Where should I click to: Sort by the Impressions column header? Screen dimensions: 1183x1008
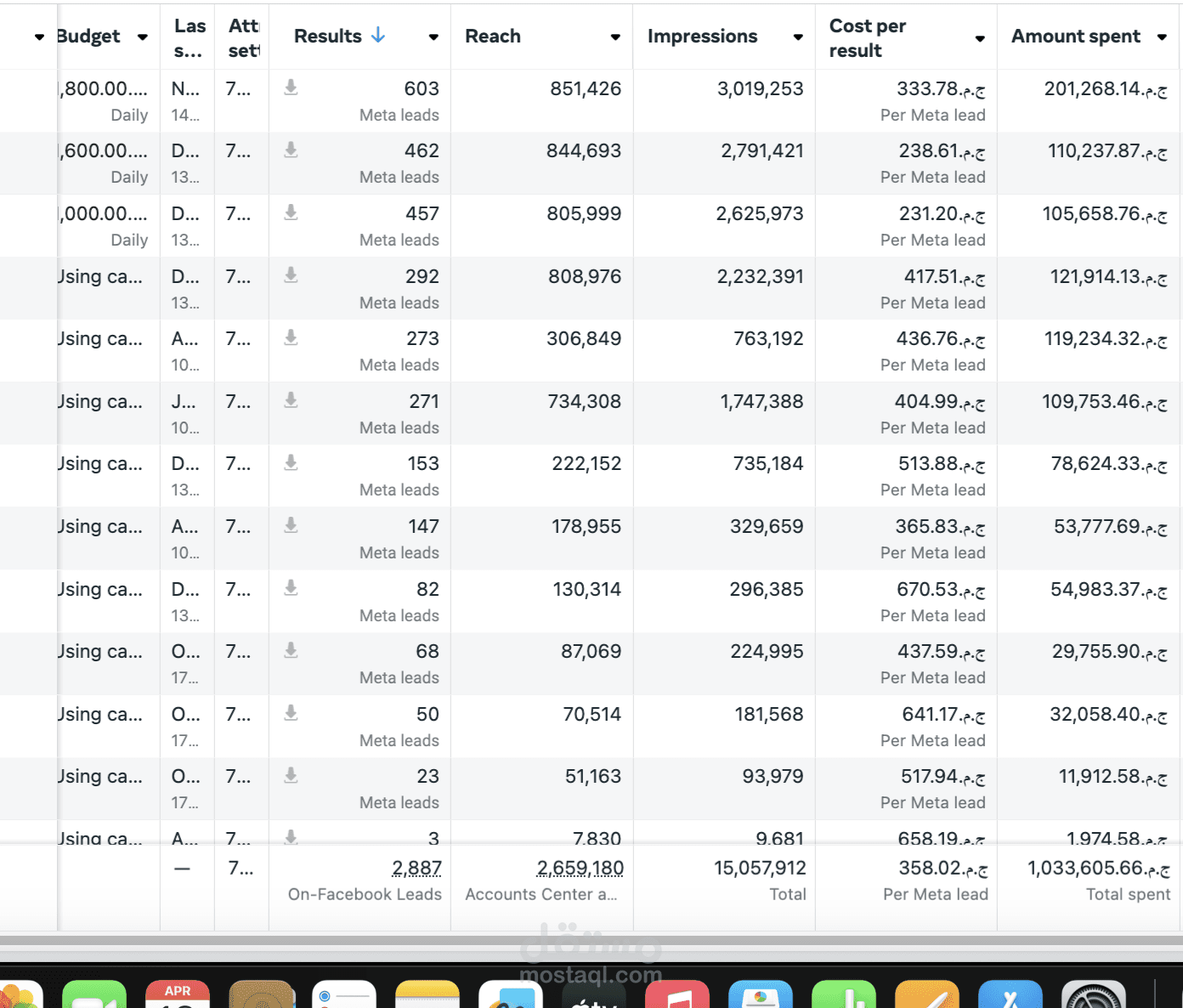coord(702,37)
